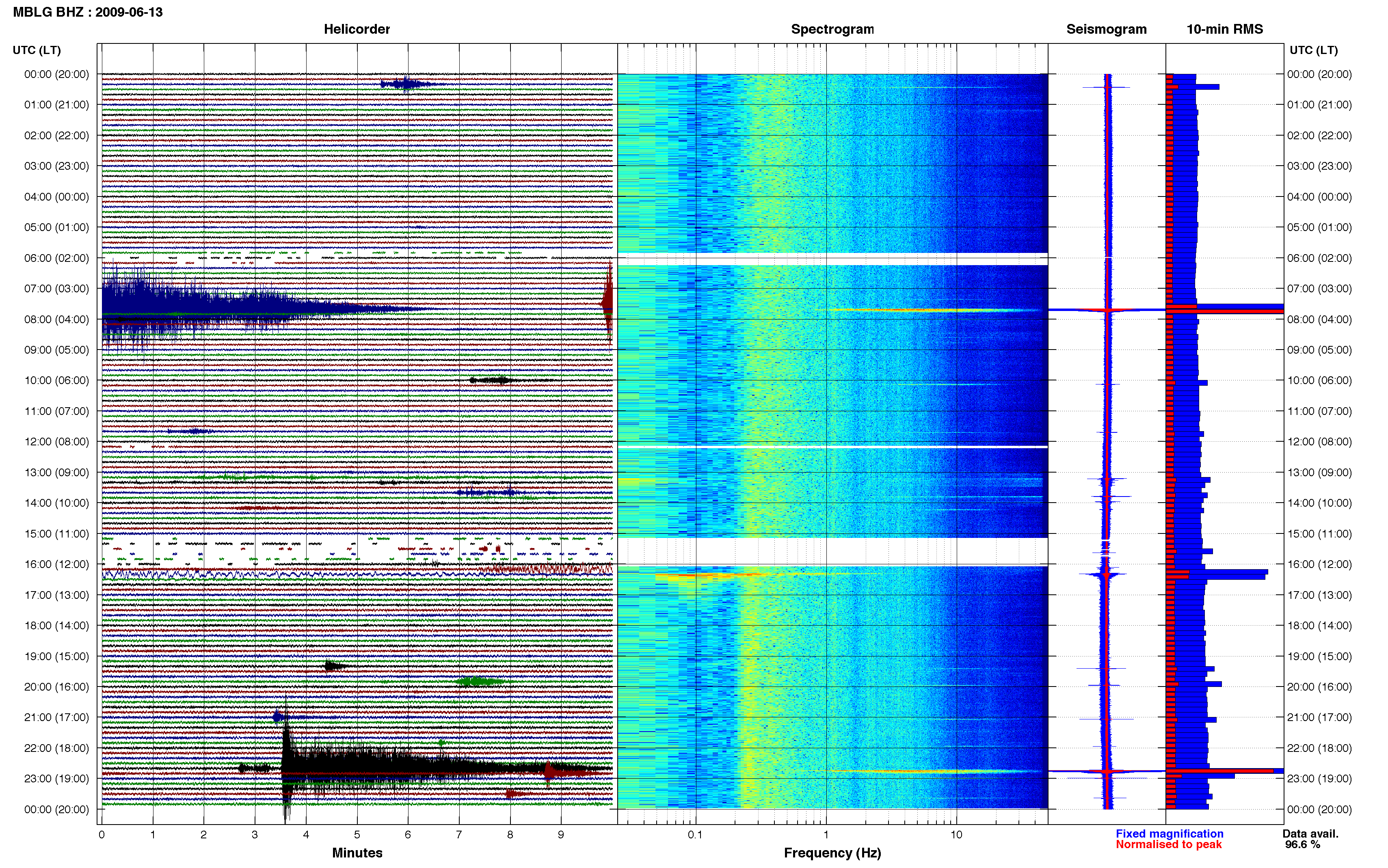Click right time label 20:00 (16:00)
The image size is (1388, 868).
1319,687
